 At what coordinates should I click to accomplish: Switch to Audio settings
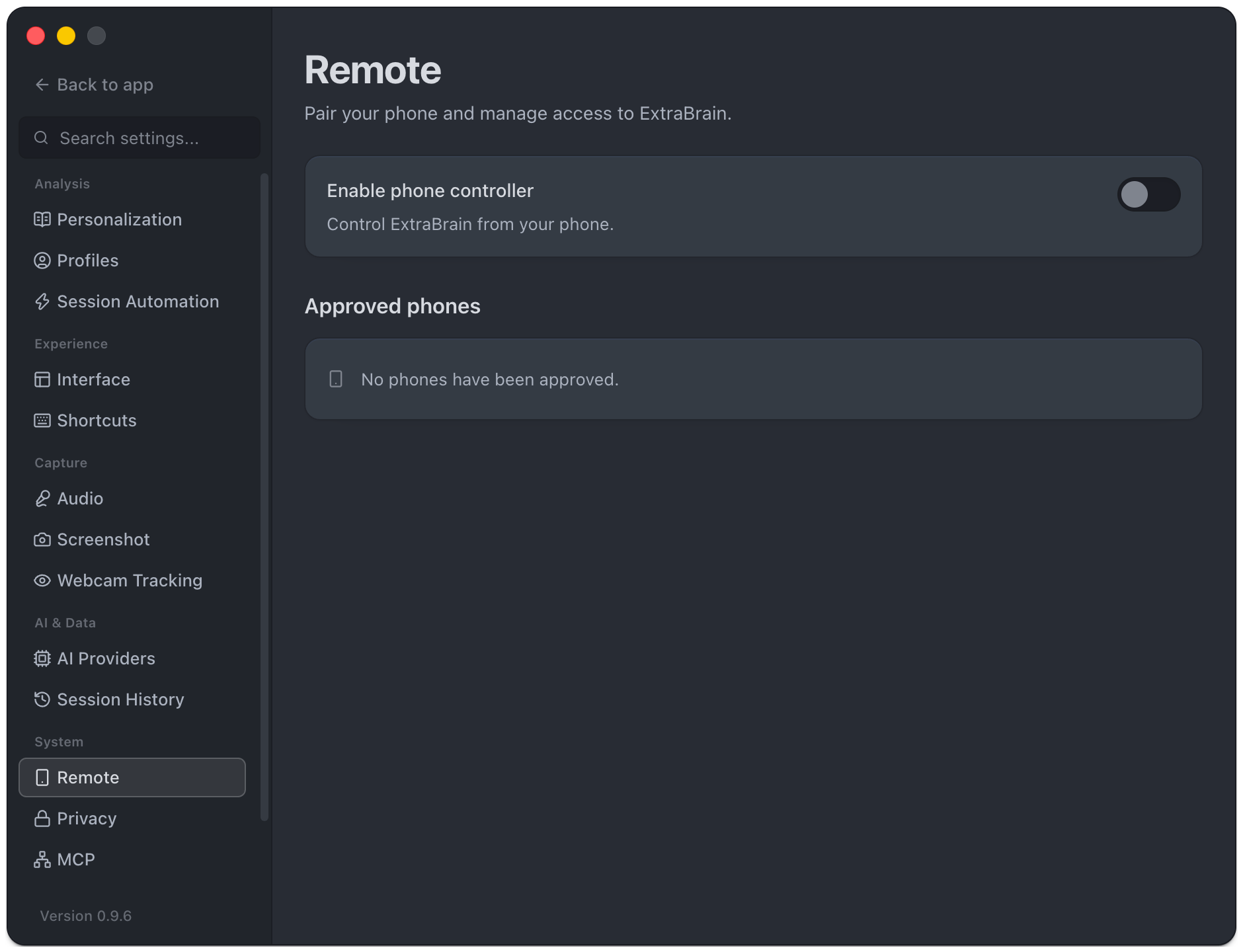coord(132,498)
